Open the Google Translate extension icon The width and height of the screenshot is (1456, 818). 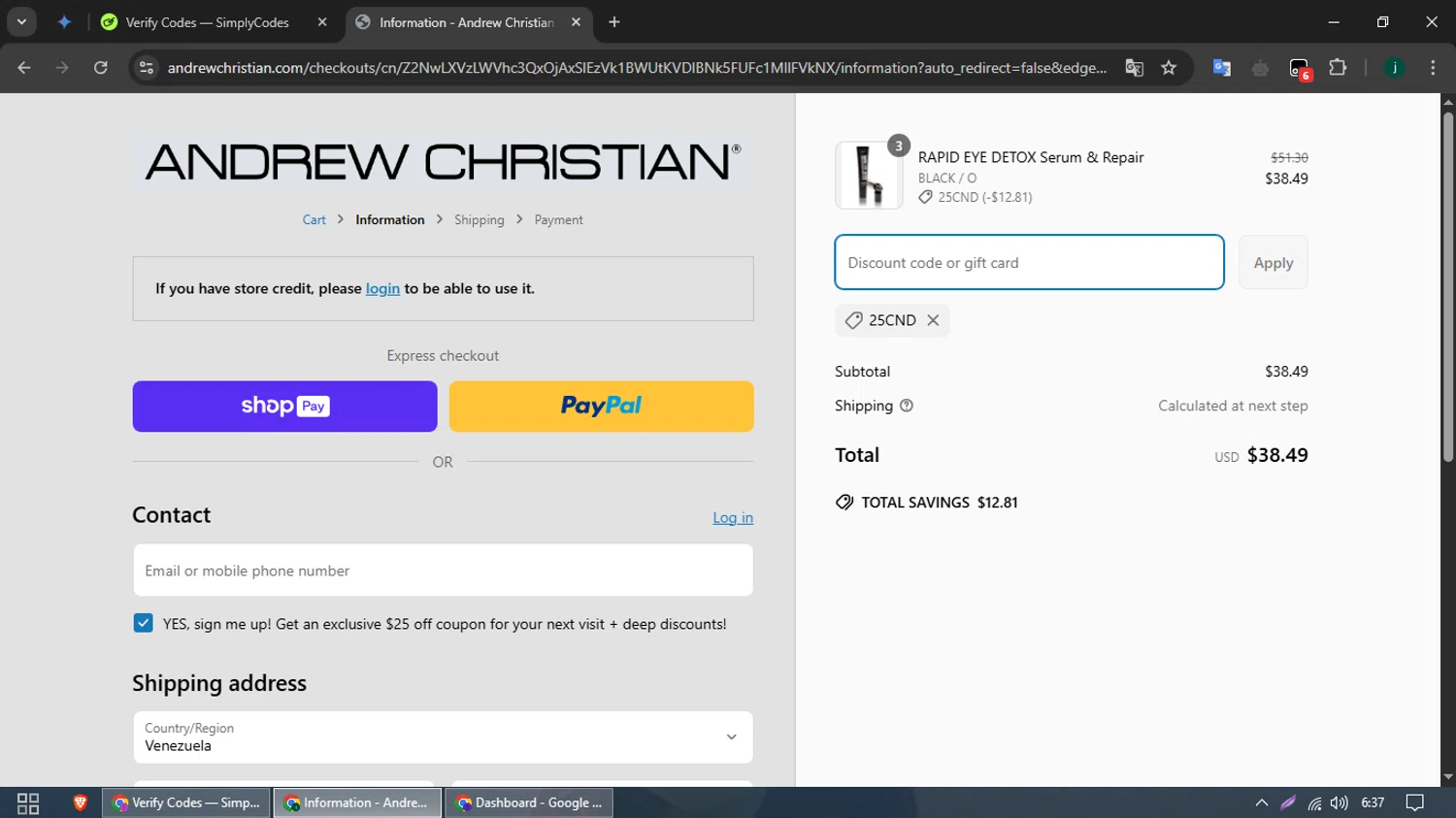tap(1222, 68)
